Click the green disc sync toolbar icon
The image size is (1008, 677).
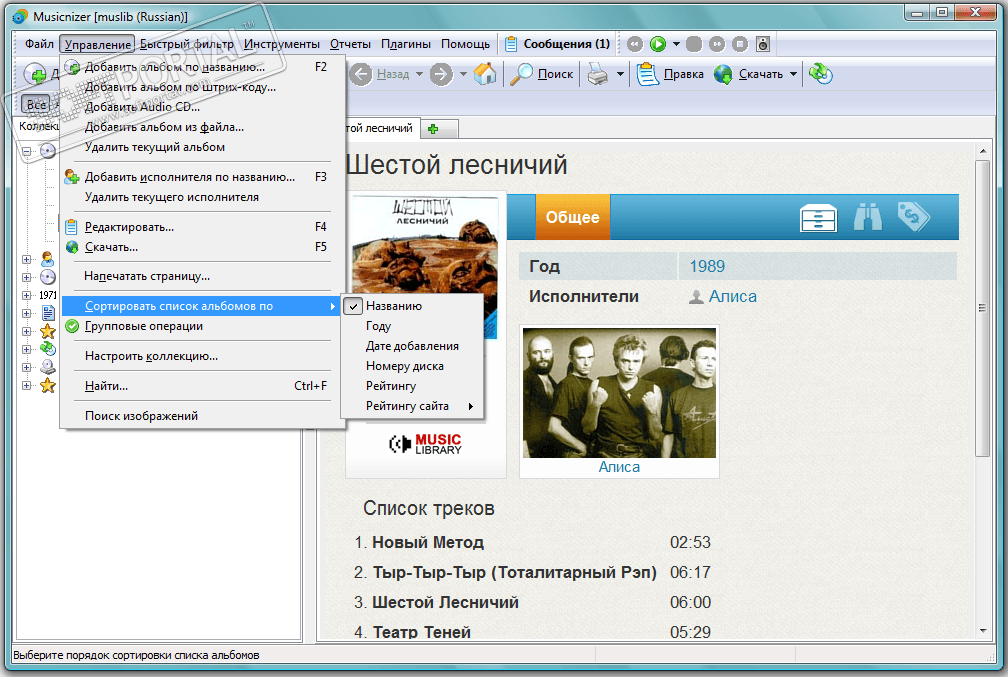coord(820,74)
